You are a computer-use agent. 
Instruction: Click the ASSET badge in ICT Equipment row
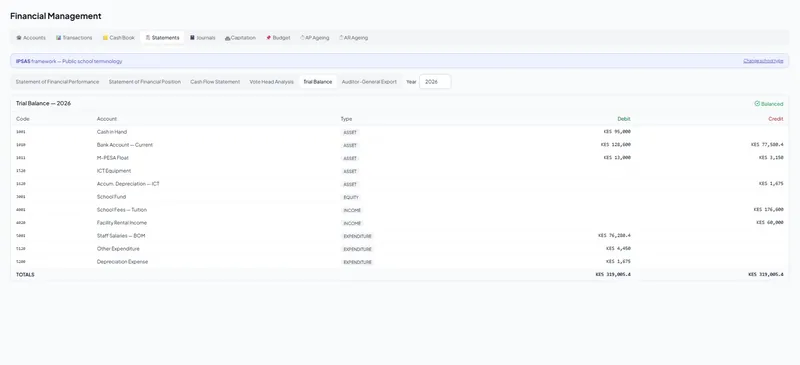point(350,172)
